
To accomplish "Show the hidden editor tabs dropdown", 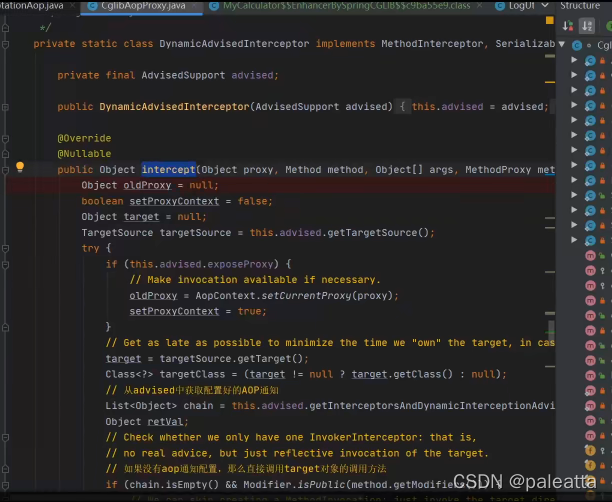I will click(x=545, y=6).
